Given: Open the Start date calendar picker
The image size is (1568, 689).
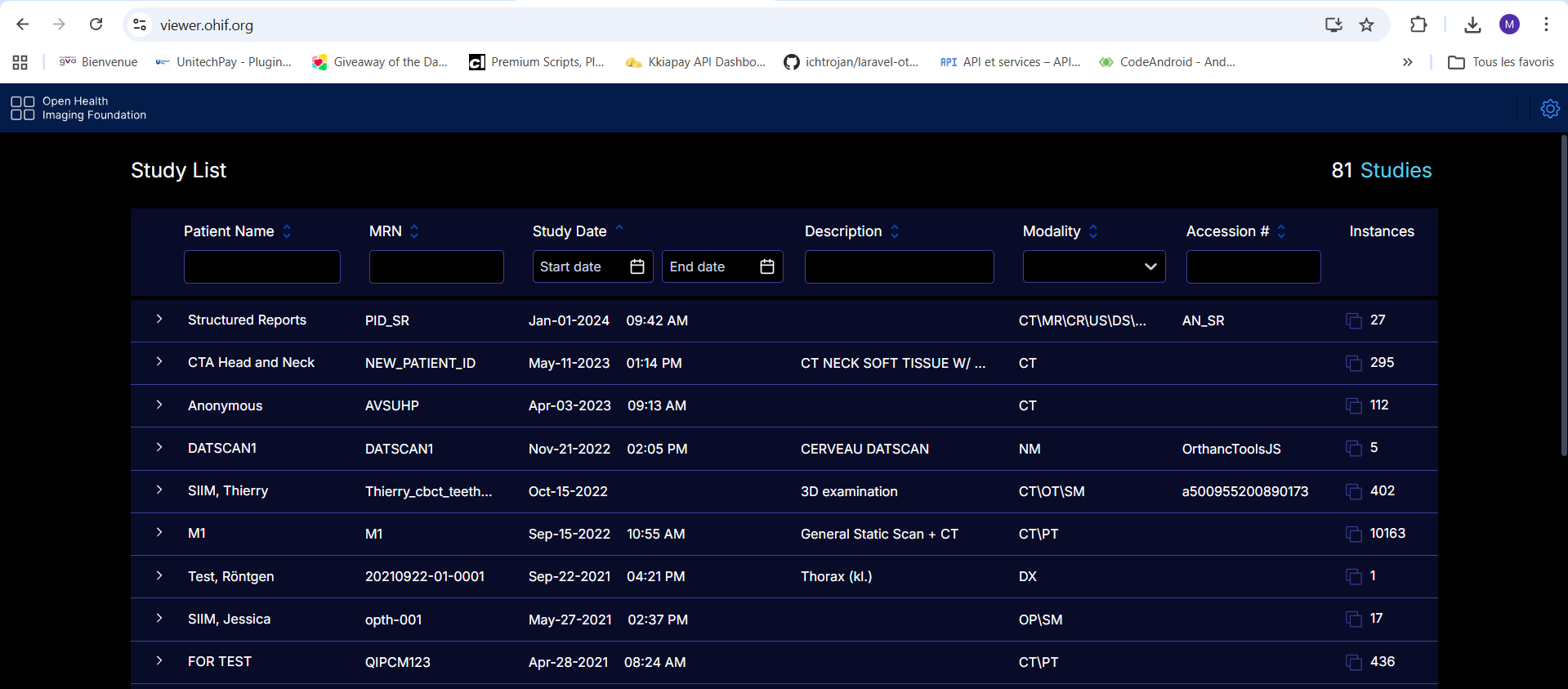Looking at the screenshot, I should [x=637, y=266].
